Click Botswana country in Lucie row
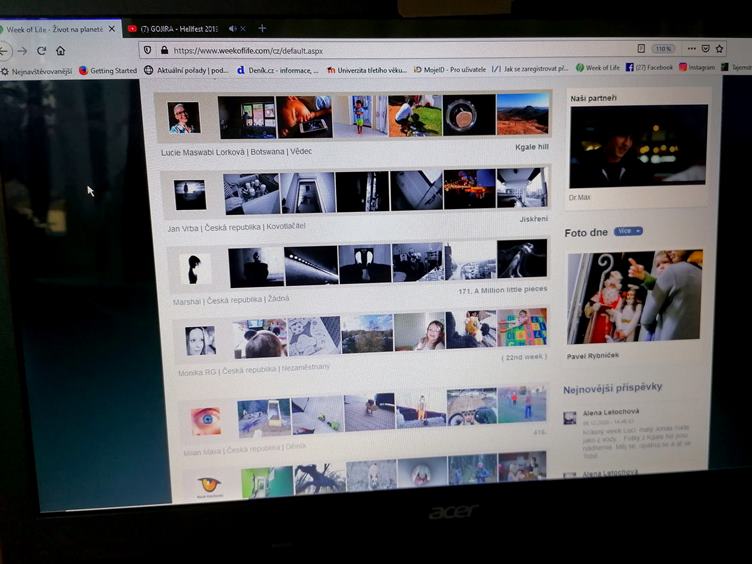This screenshot has height=564, width=752. click(x=267, y=152)
